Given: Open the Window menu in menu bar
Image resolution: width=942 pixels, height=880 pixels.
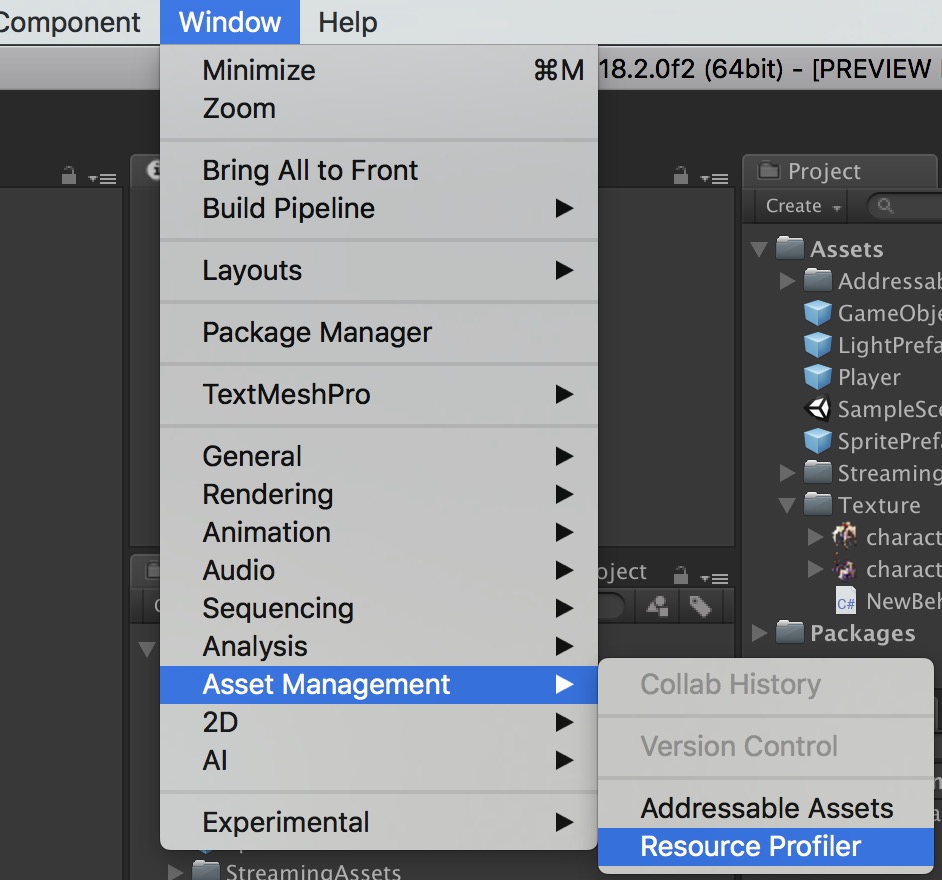Looking at the screenshot, I should pos(229,22).
